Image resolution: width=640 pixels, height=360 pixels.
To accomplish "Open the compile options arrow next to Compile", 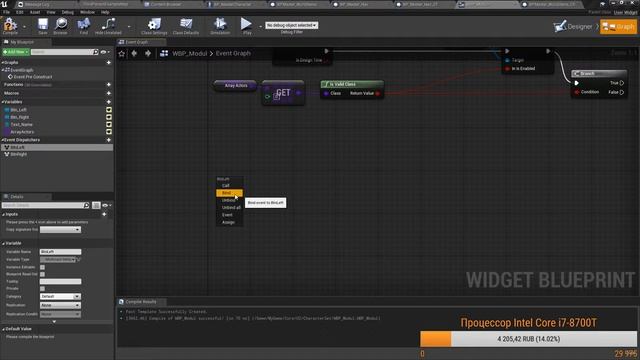I will click(24, 27).
